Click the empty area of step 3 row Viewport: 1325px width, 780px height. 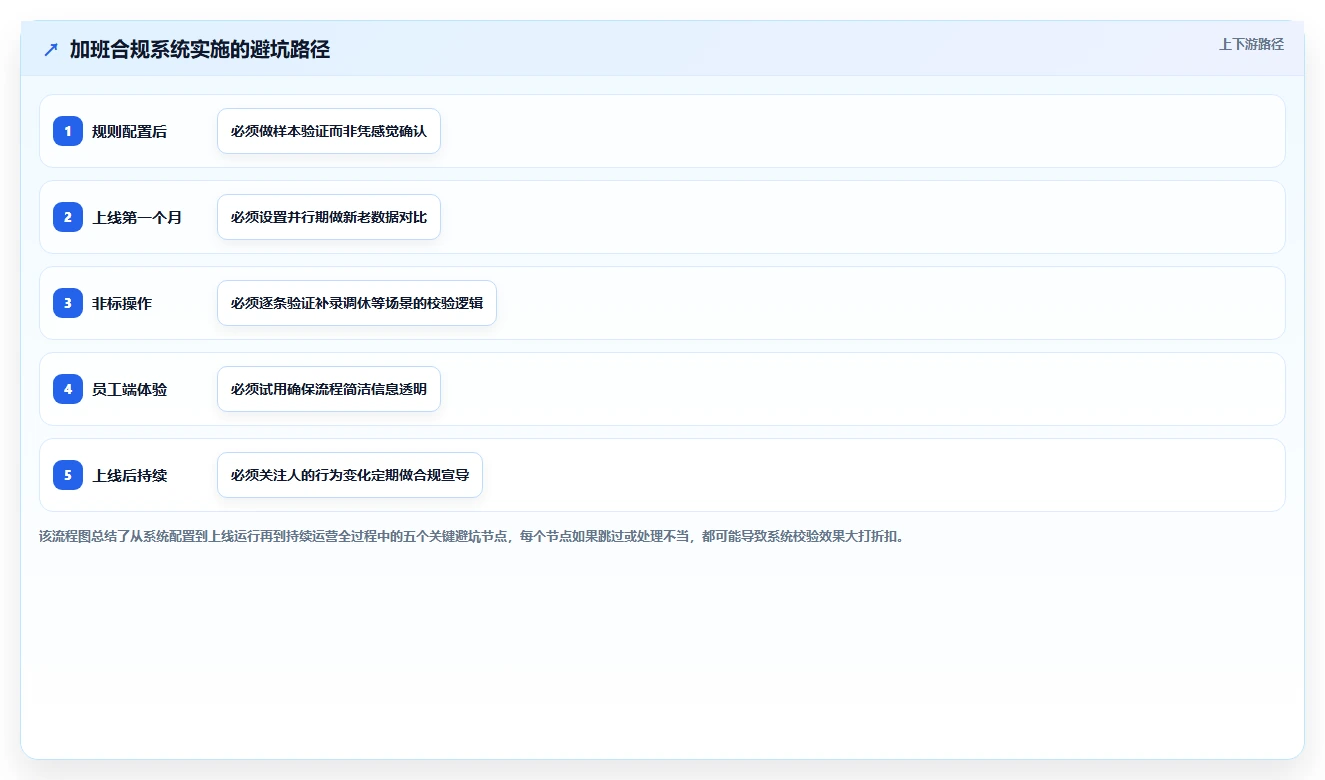890,303
